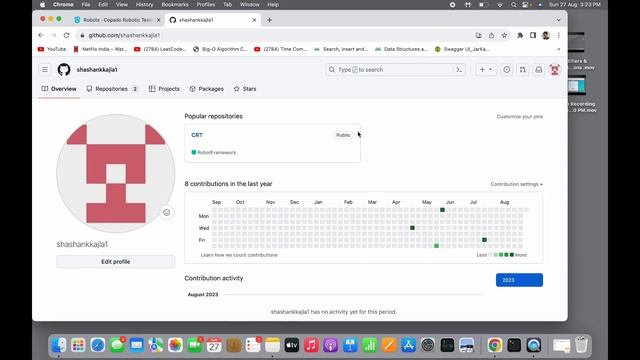
Task: Open the App Store in the Dock
Action: (x=408, y=345)
